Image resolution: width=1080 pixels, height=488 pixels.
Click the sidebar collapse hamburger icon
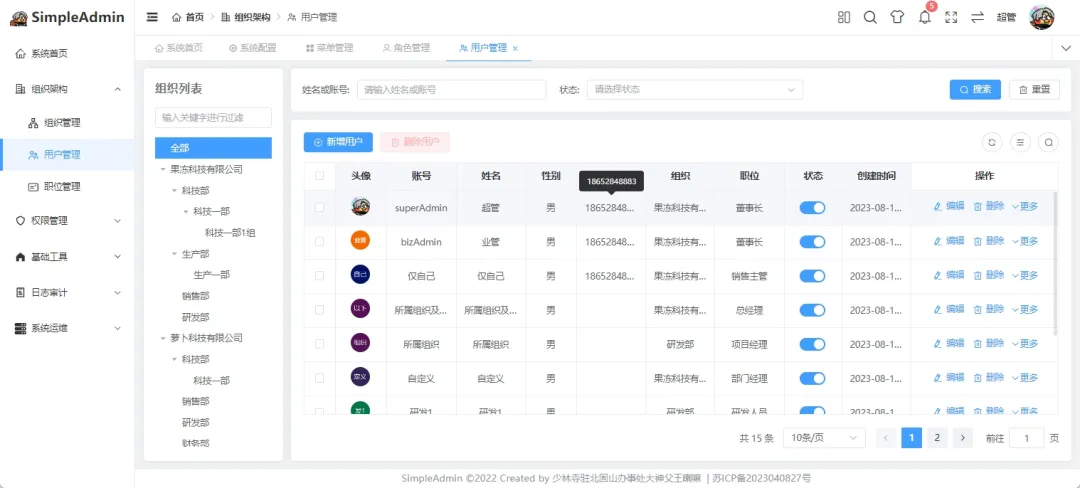coord(152,17)
